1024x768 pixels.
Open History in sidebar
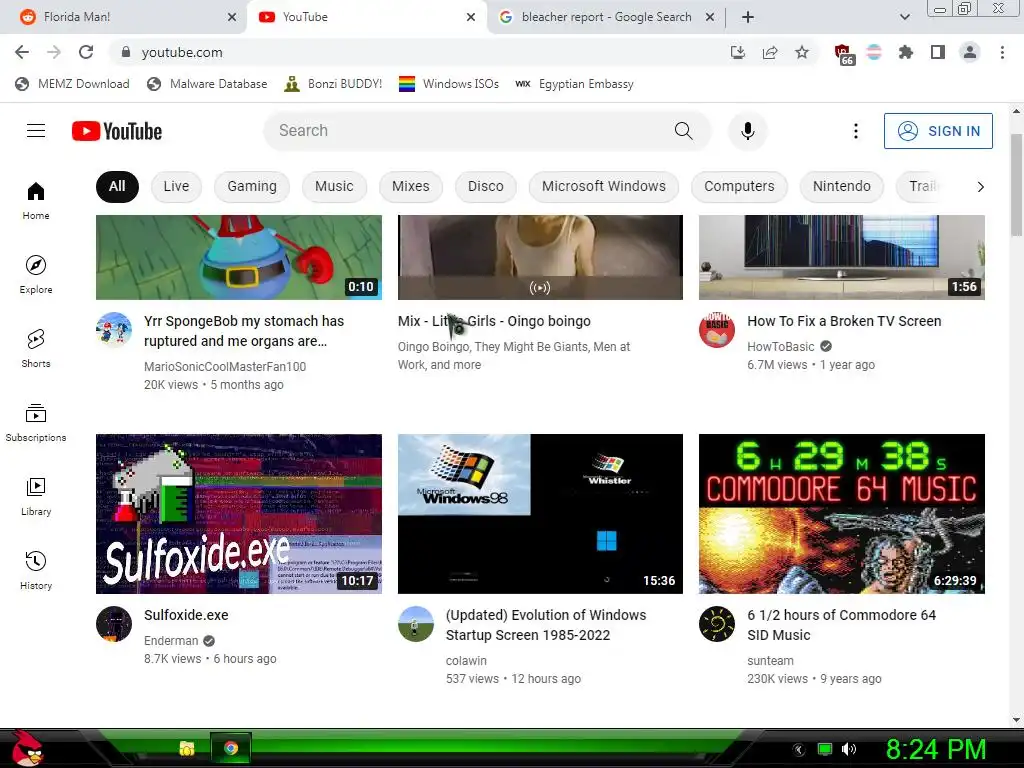[36, 571]
